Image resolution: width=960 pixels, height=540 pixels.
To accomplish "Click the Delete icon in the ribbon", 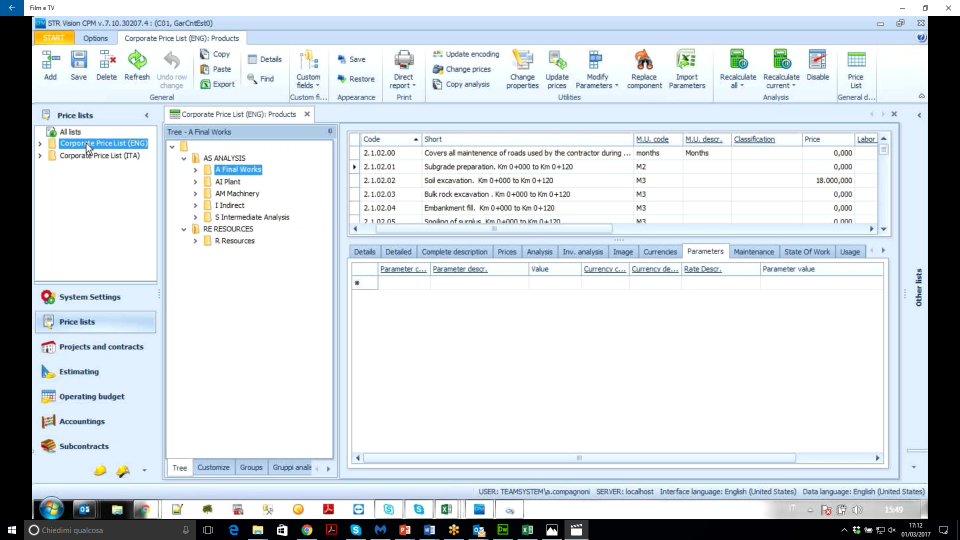I will (x=107, y=66).
